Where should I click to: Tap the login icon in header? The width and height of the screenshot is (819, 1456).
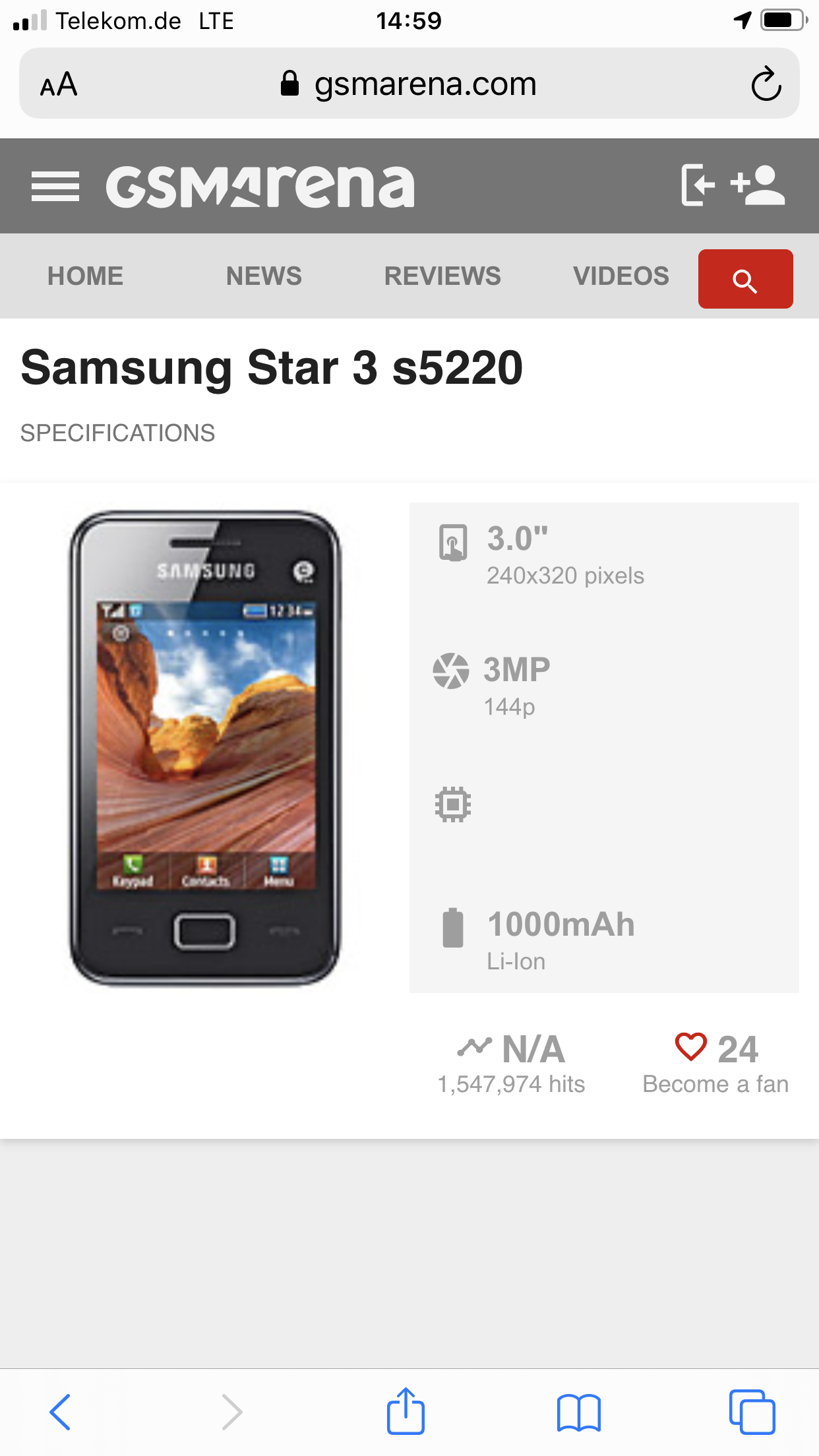click(698, 185)
